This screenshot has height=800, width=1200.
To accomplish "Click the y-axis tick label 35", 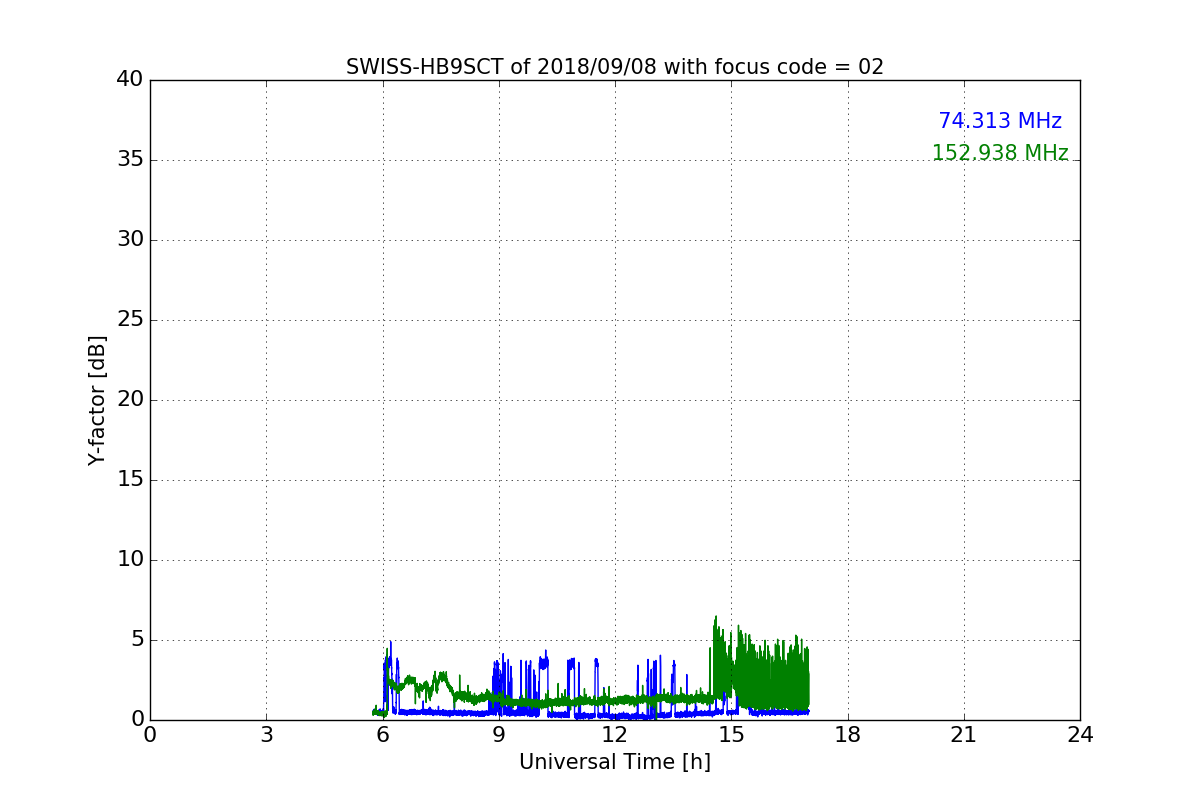I will click(x=130, y=160).
